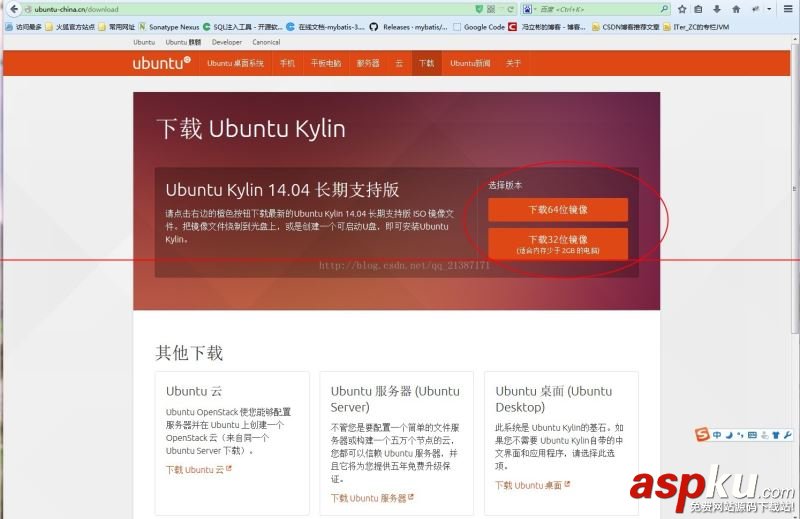Open 平板电脑 navigation item

[x=326, y=63]
